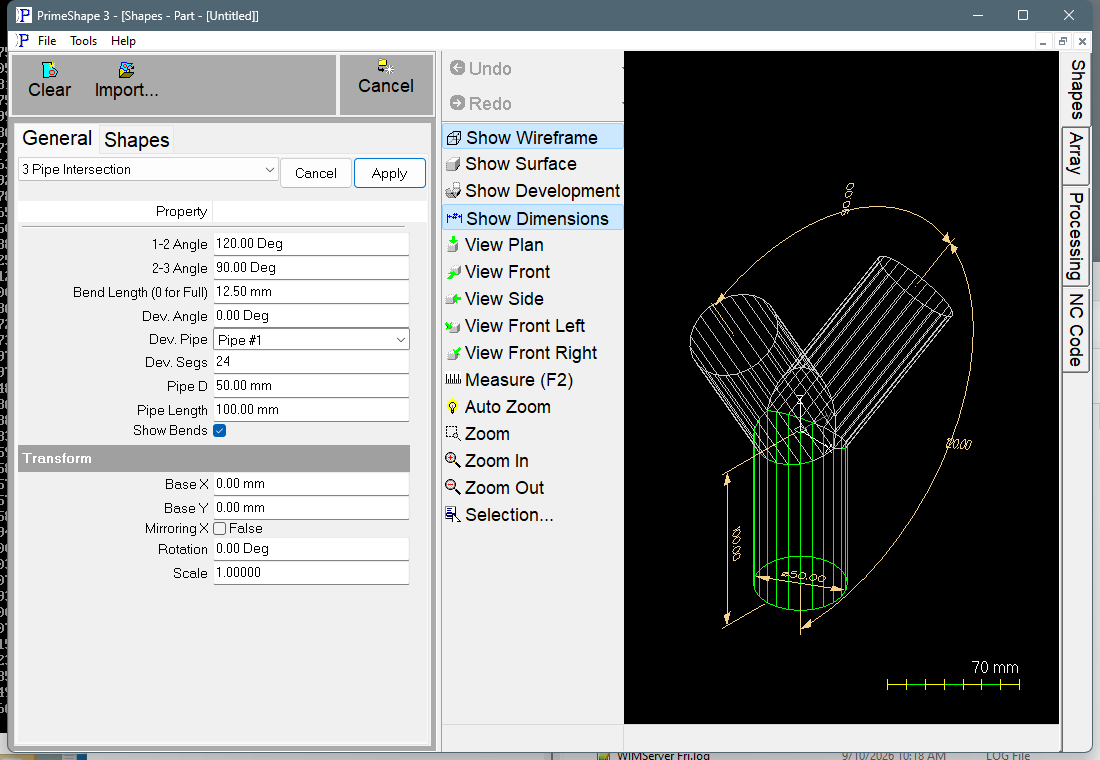Click the Redo arrow icon
1100x760 pixels.
[457, 103]
